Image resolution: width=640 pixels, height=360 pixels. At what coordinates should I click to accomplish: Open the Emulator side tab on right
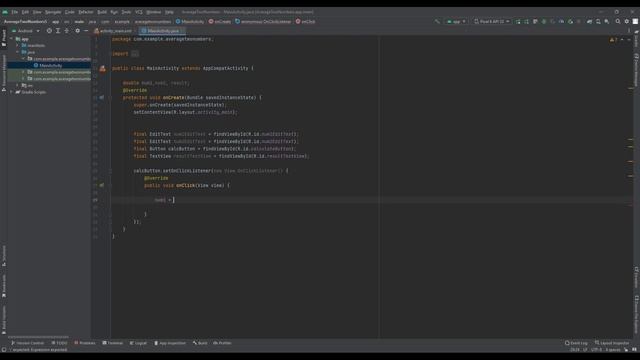click(636, 278)
